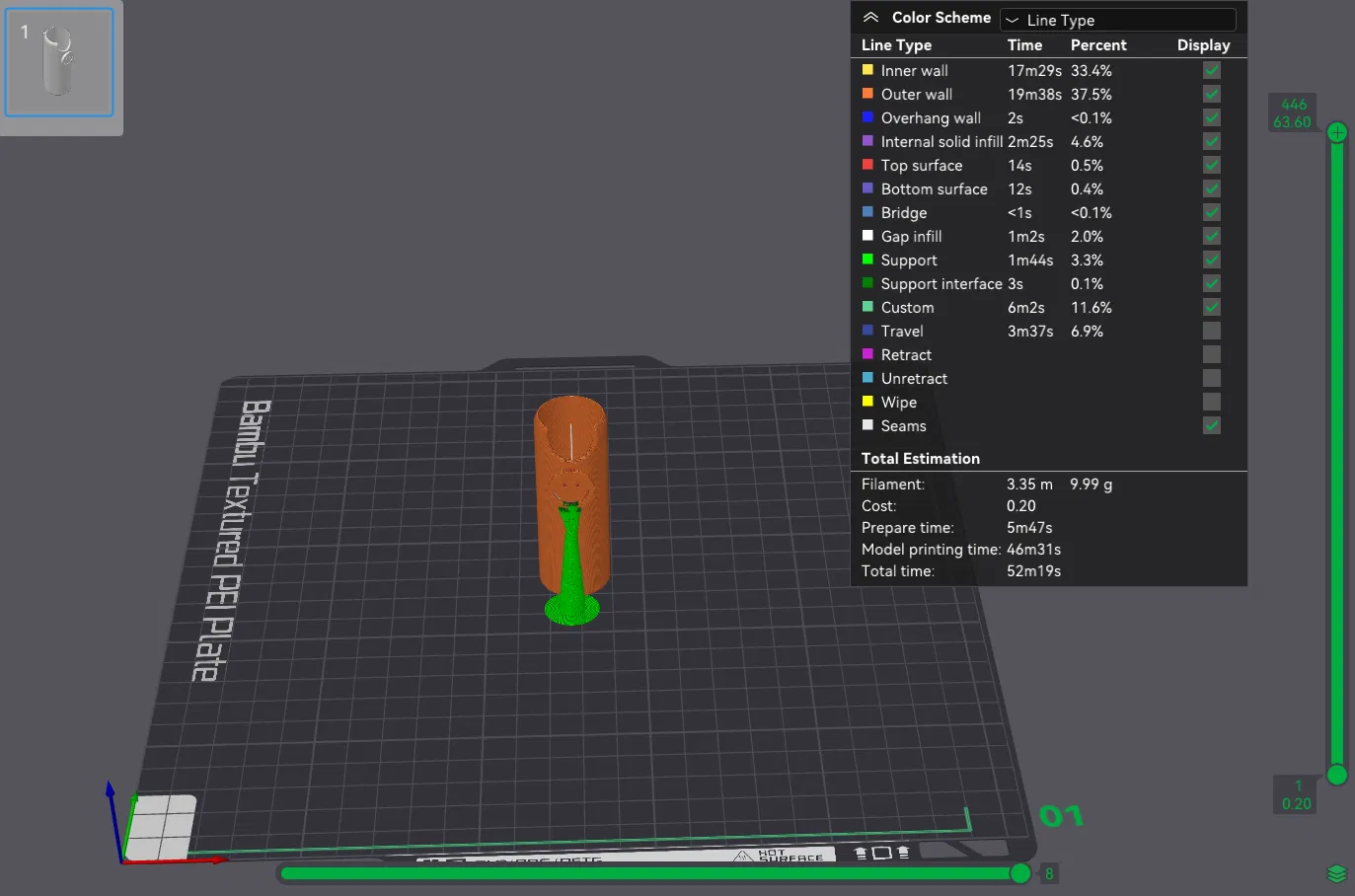
Task: Click the "Percent" column header
Action: pos(1098,45)
